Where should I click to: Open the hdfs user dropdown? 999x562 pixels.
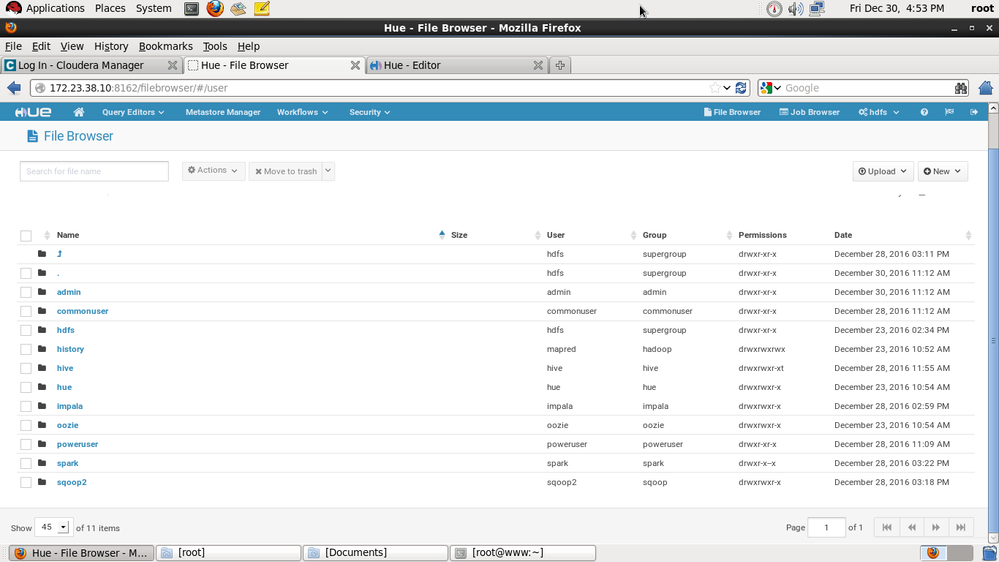(879, 112)
